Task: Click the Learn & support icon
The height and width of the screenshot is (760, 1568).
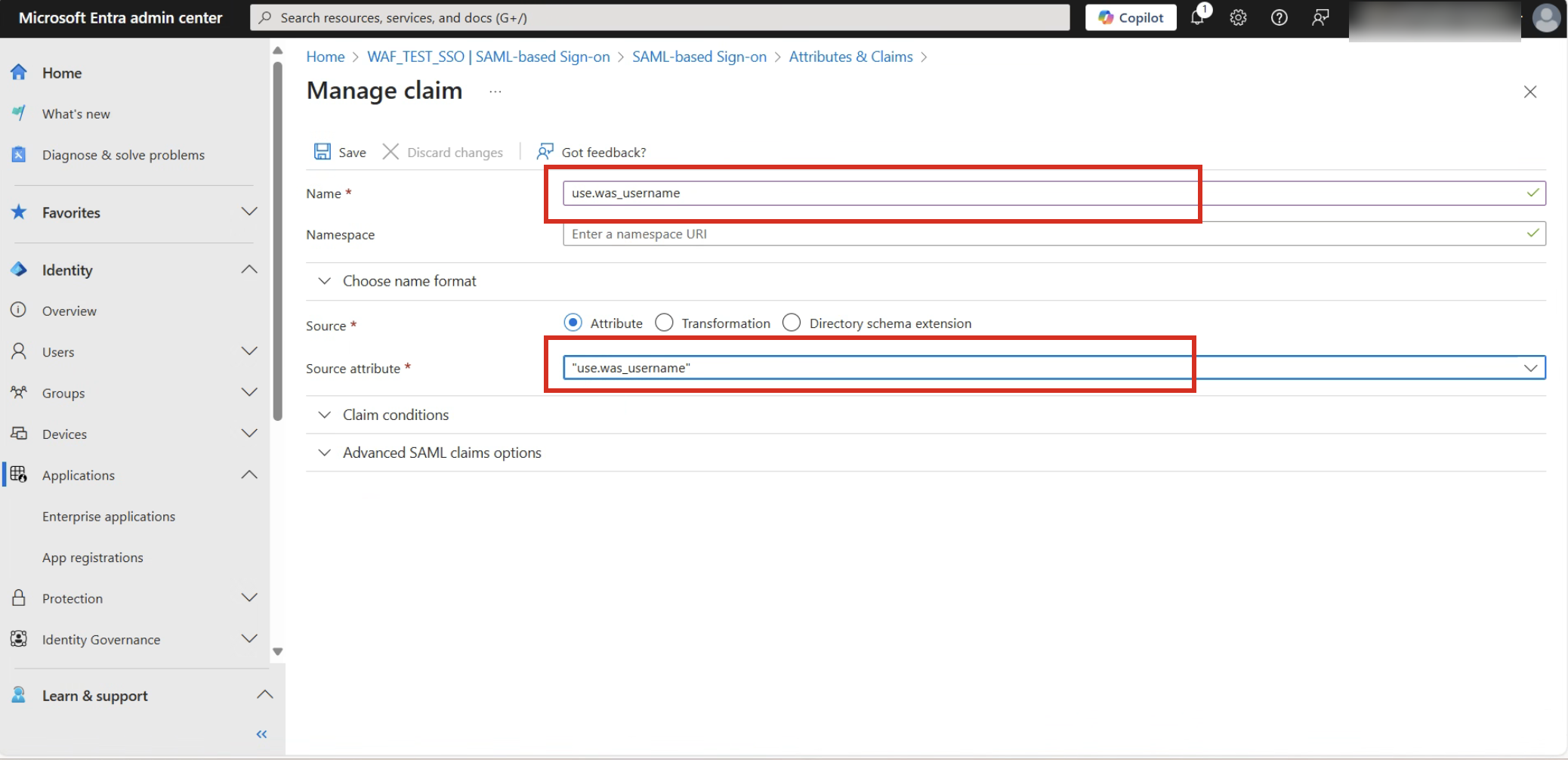Action: pos(19,695)
